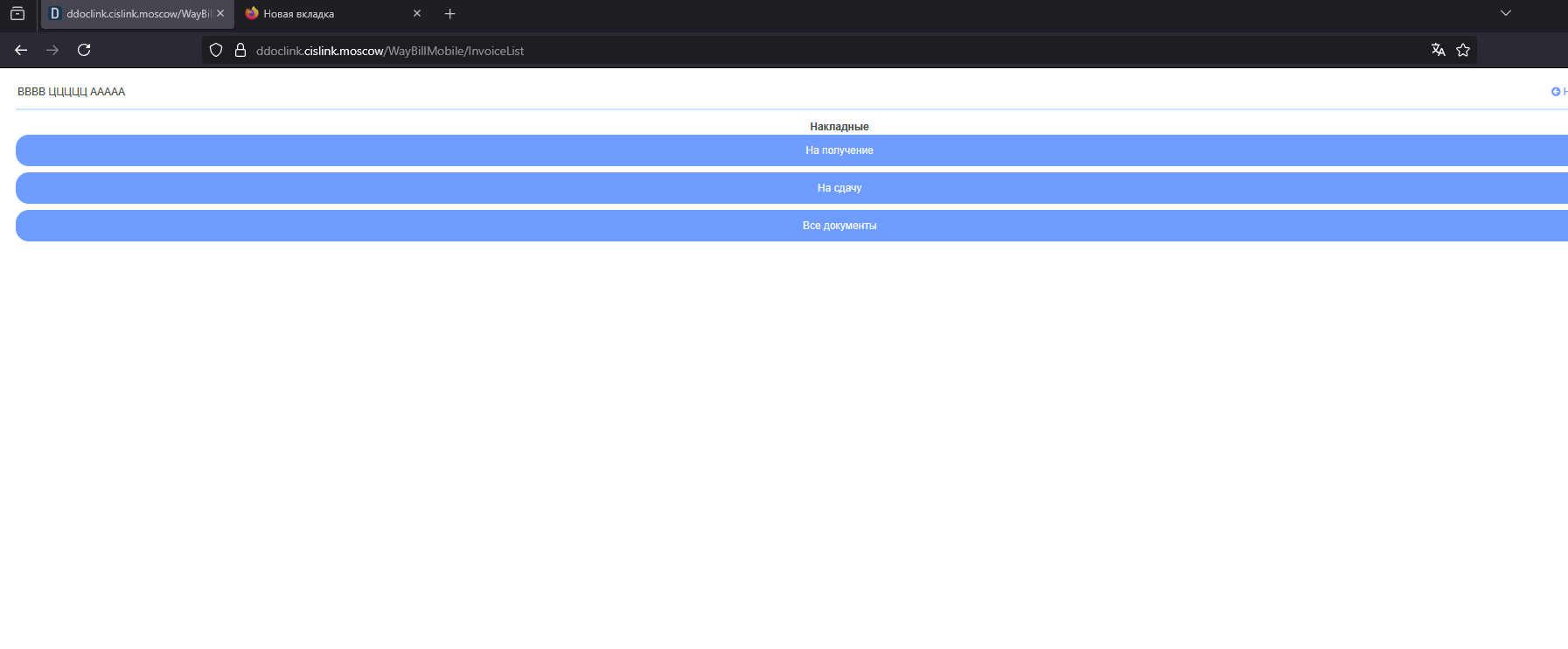Image resolution: width=1568 pixels, height=649 pixels.
Task: Reload the current page
Action: (x=84, y=50)
